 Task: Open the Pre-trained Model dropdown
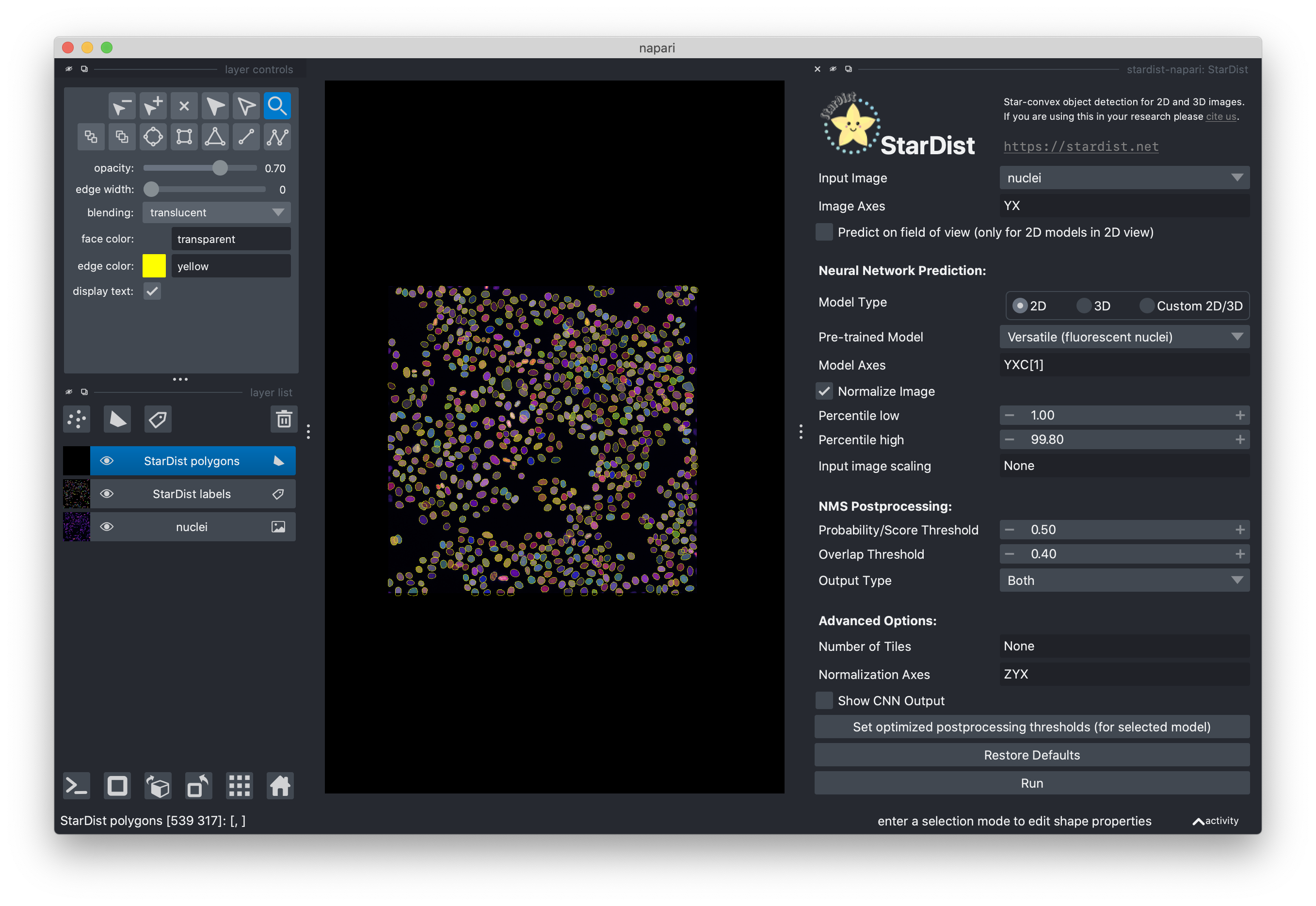coord(1123,337)
